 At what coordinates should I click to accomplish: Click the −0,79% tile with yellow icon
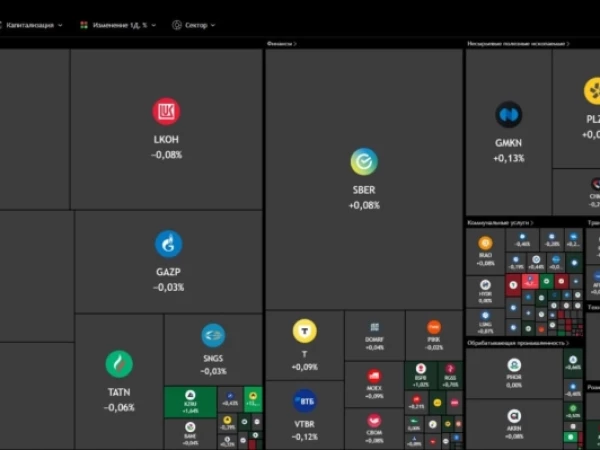coord(227,423)
